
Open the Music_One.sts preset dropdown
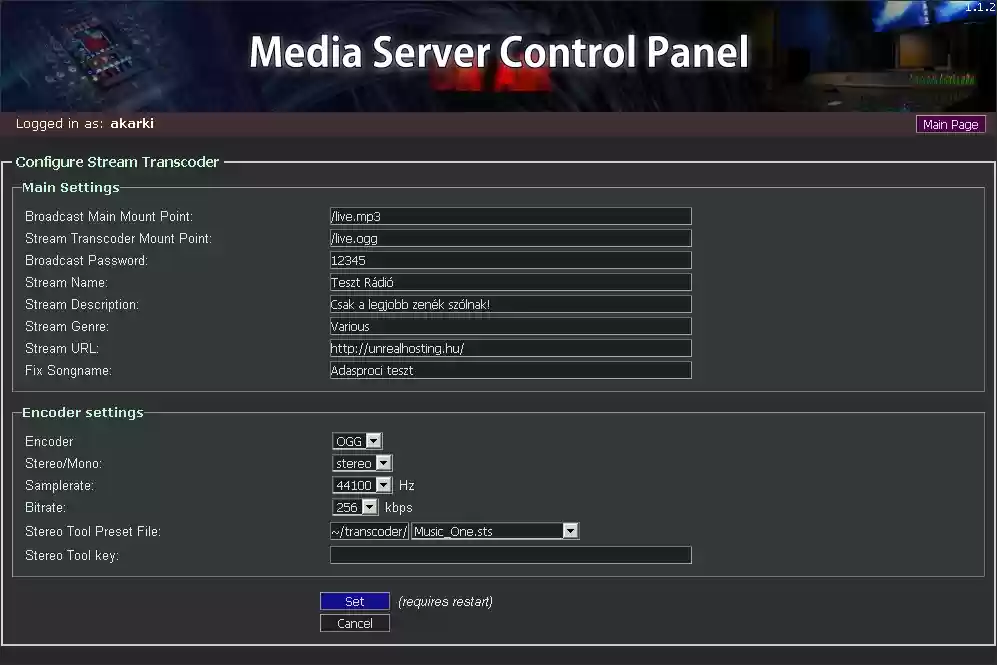(495, 531)
